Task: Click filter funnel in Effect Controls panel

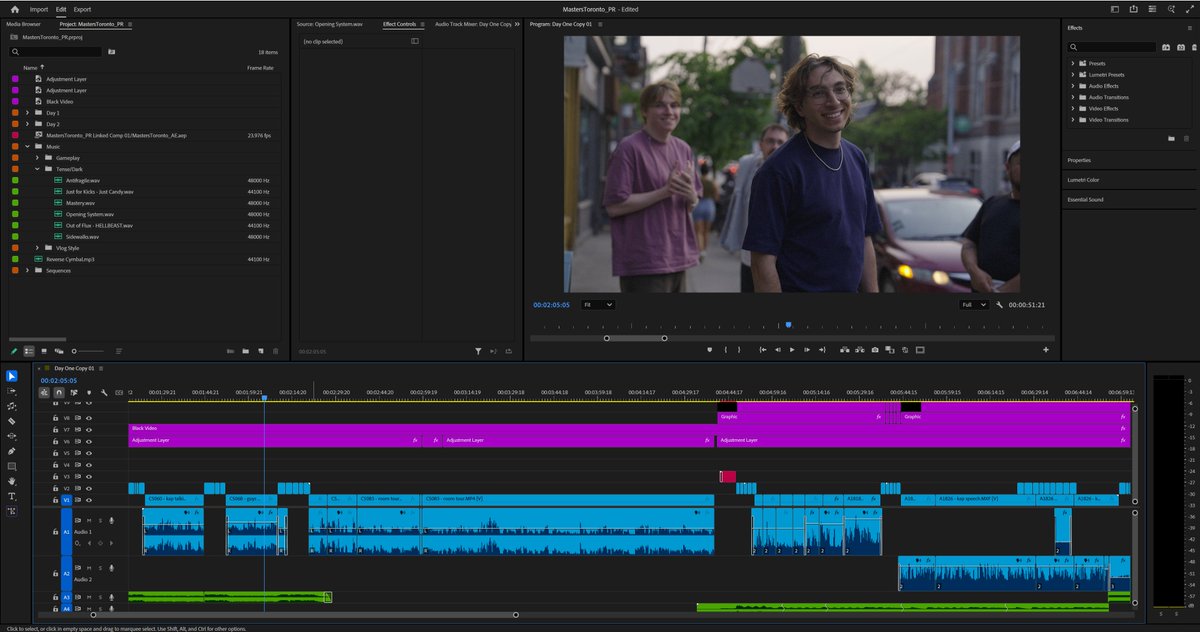Action: (478, 351)
